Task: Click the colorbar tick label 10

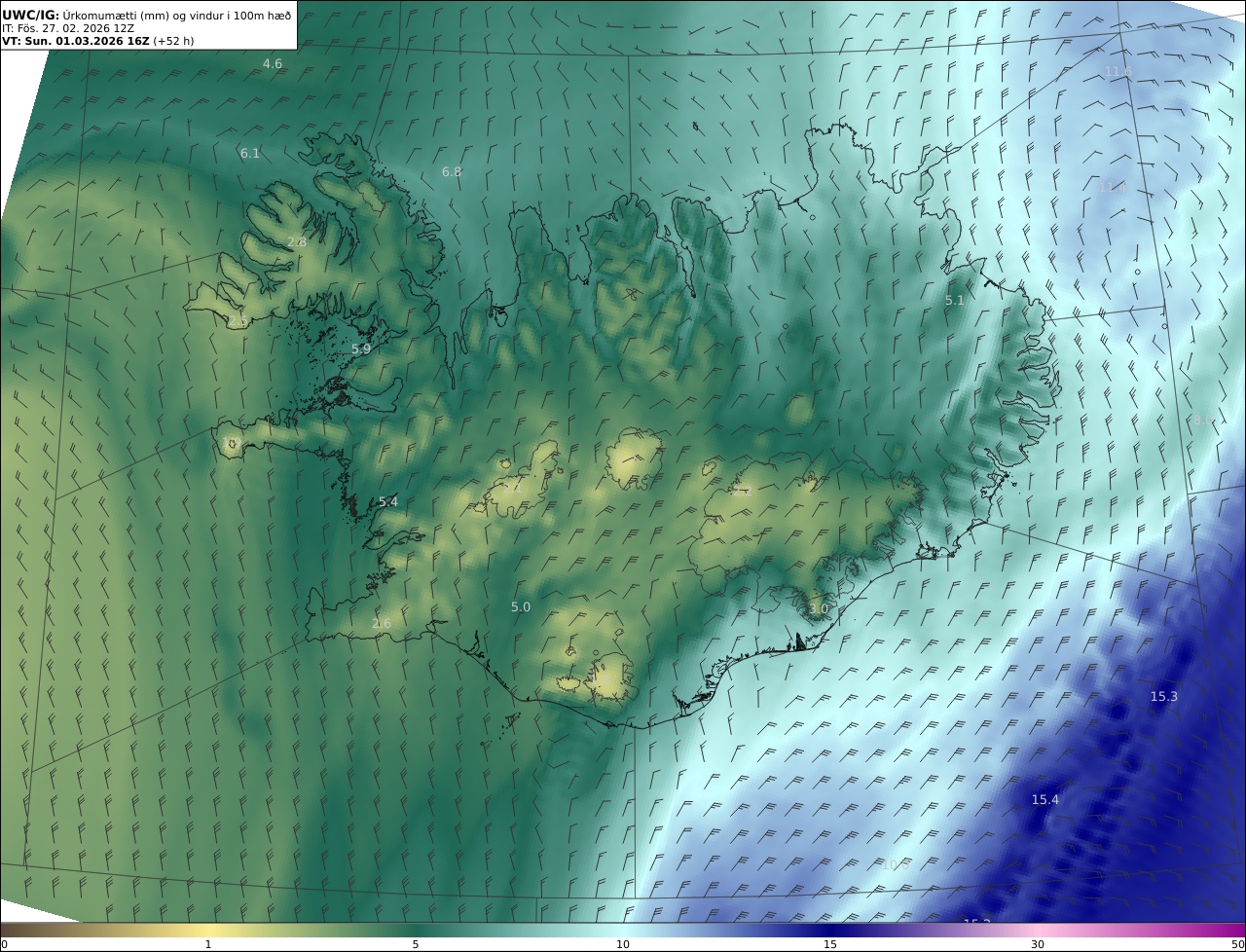Action: (x=623, y=944)
